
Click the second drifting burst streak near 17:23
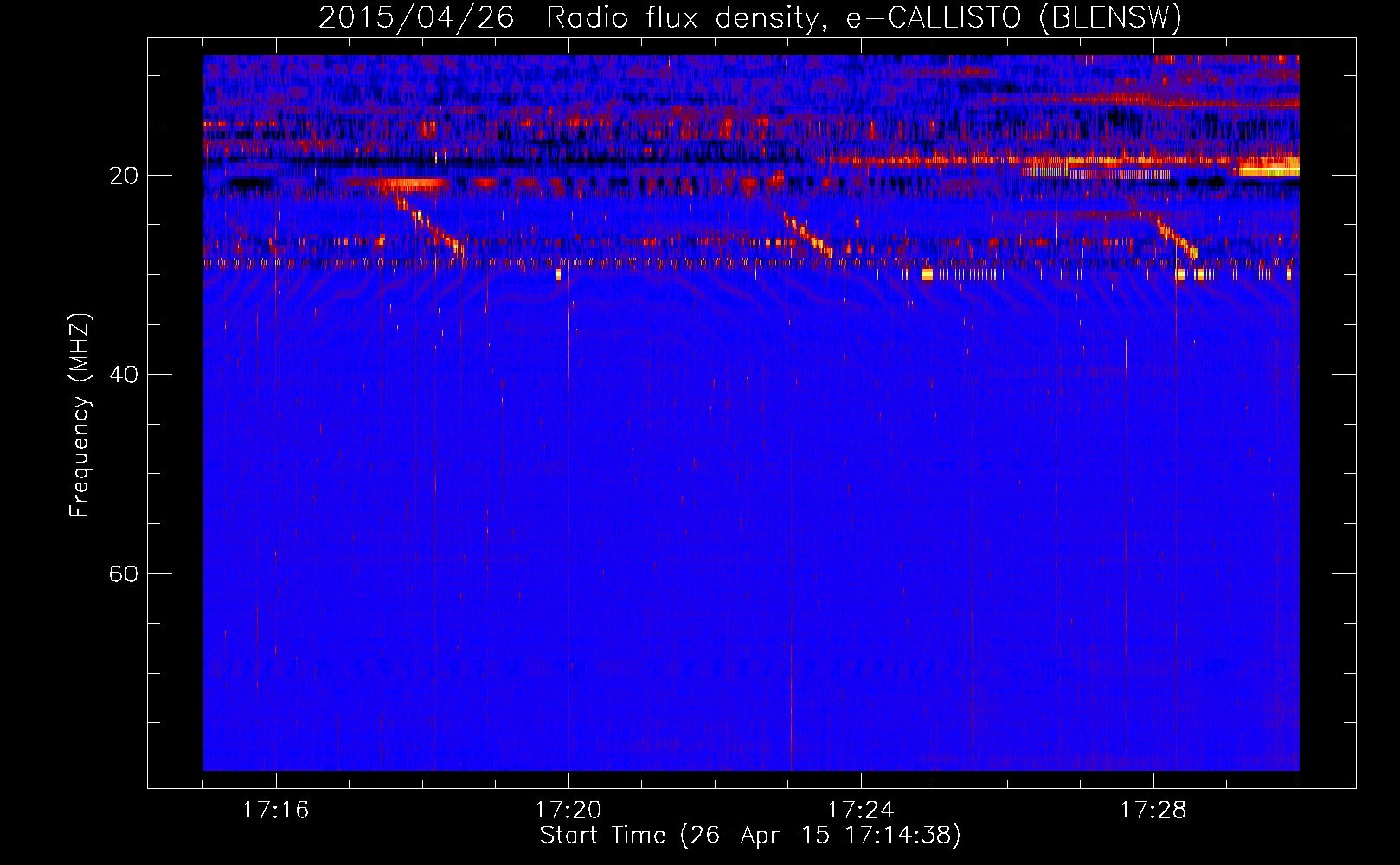(x=807, y=234)
